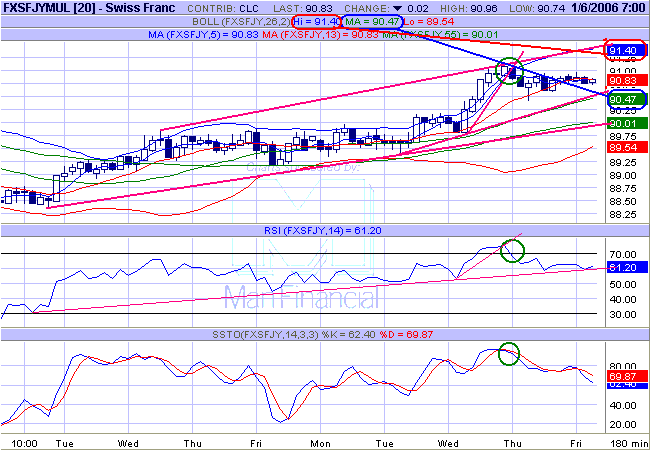Click the red "%D = 69.87" text
The width and height of the screenshot is (650, 450).
point(404,334)
